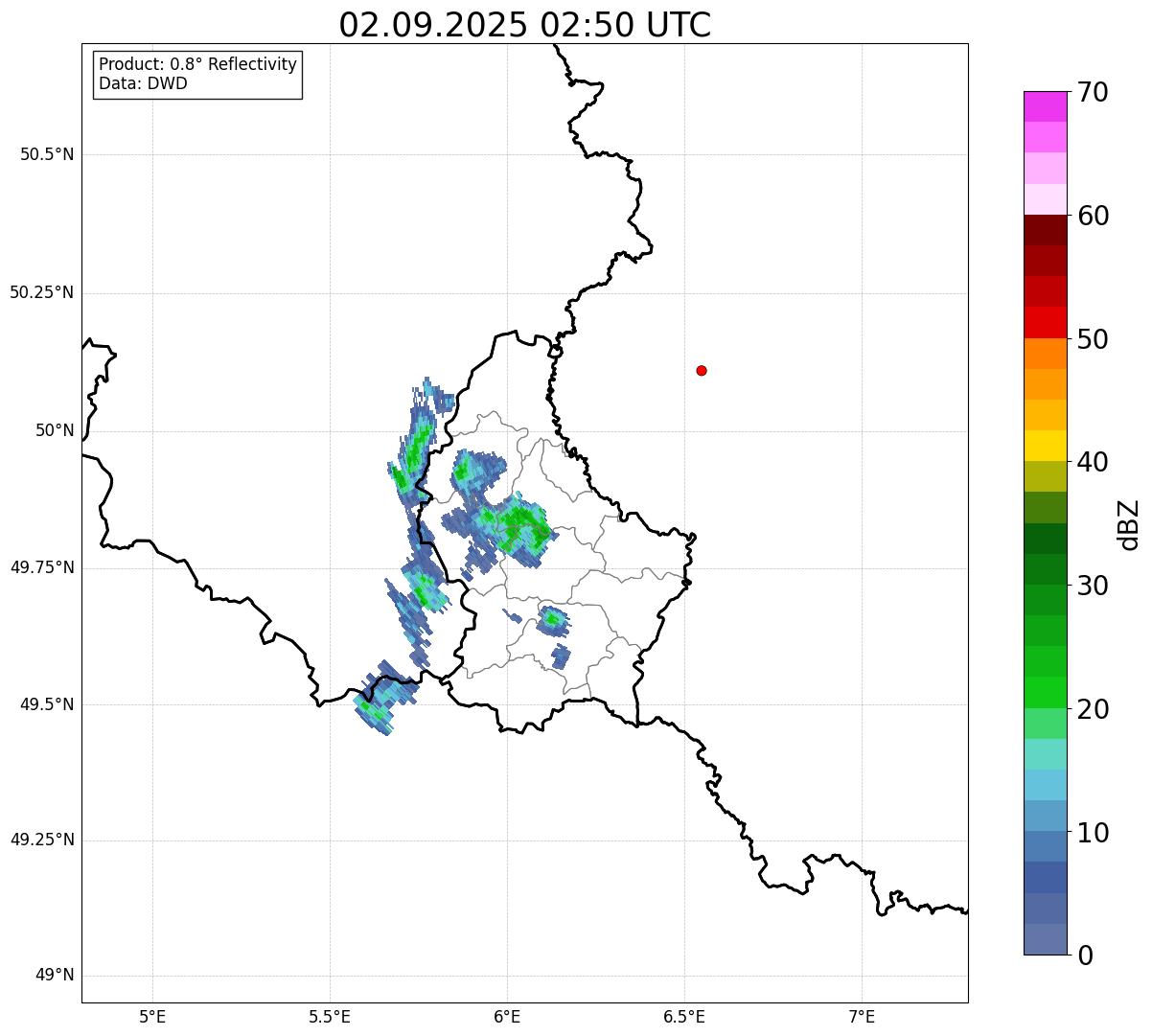Click the bright magenta top colorbar swatch

1045,106
